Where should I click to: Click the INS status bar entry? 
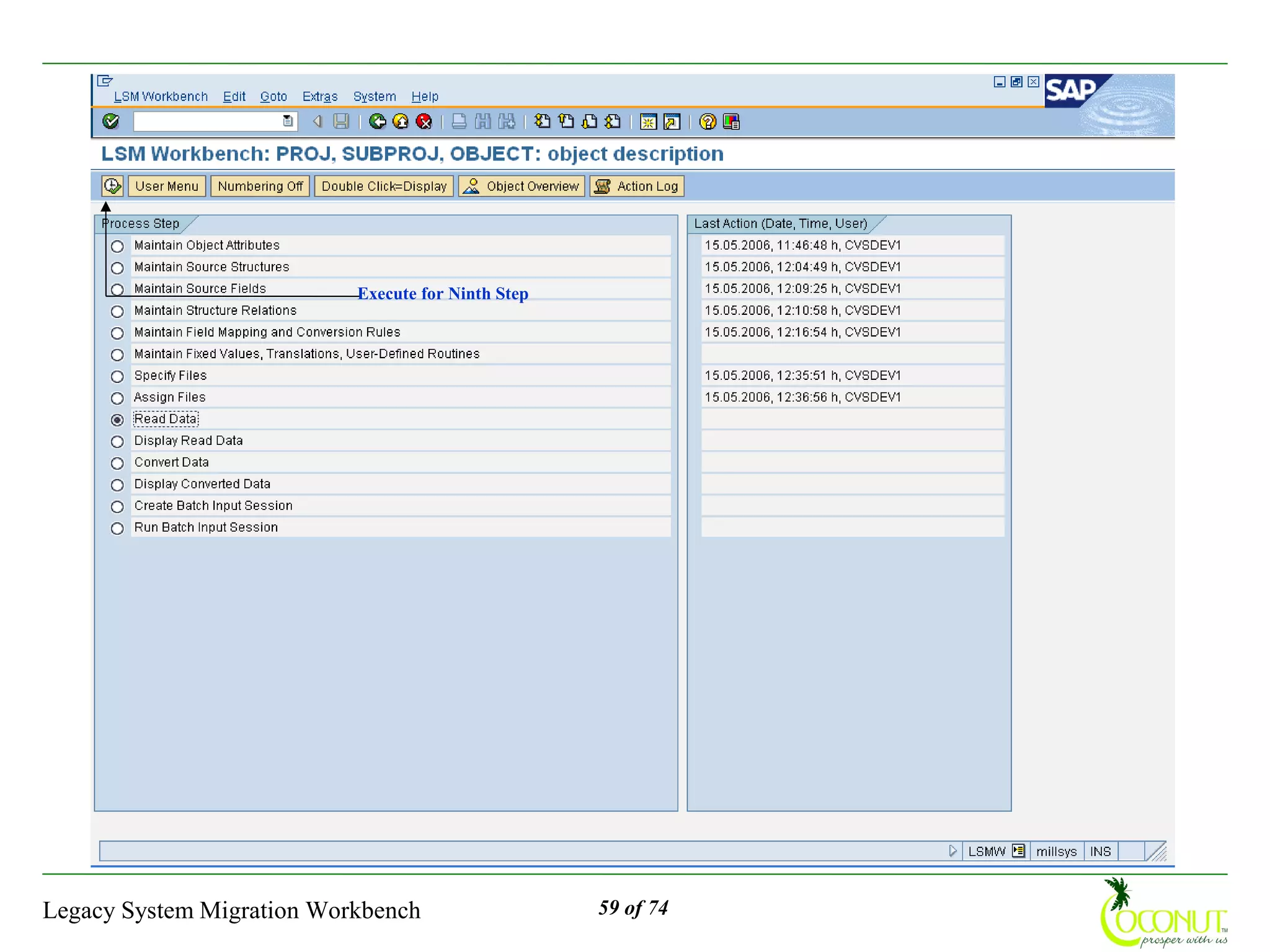click(1101, 851)
